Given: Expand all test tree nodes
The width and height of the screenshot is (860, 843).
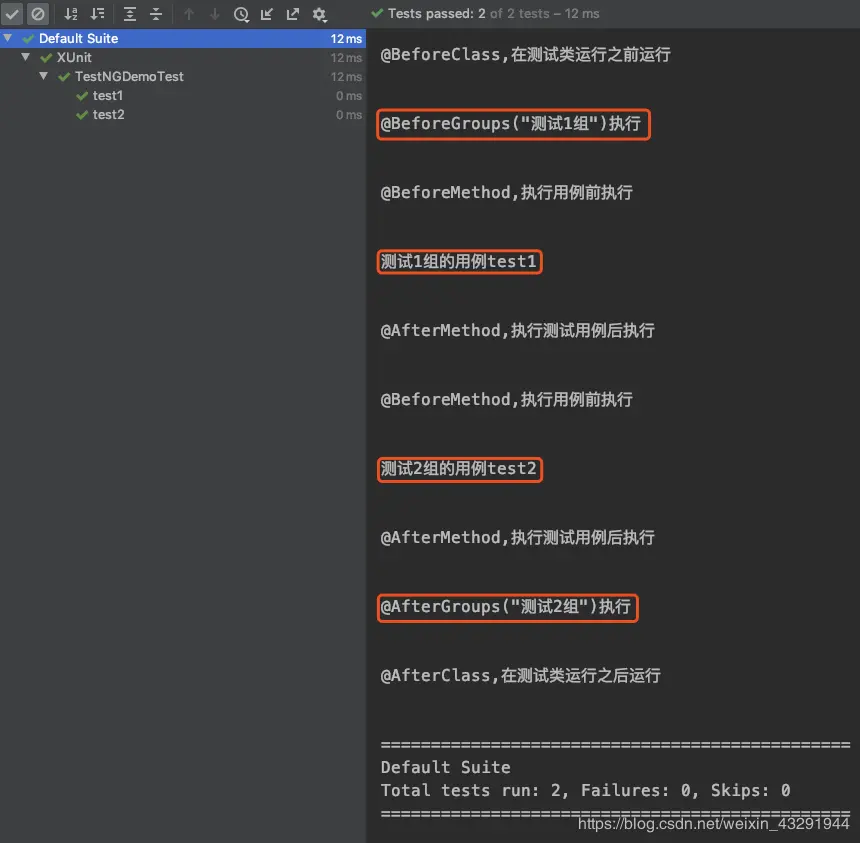Looking at the screenshot, I should 129,14.
